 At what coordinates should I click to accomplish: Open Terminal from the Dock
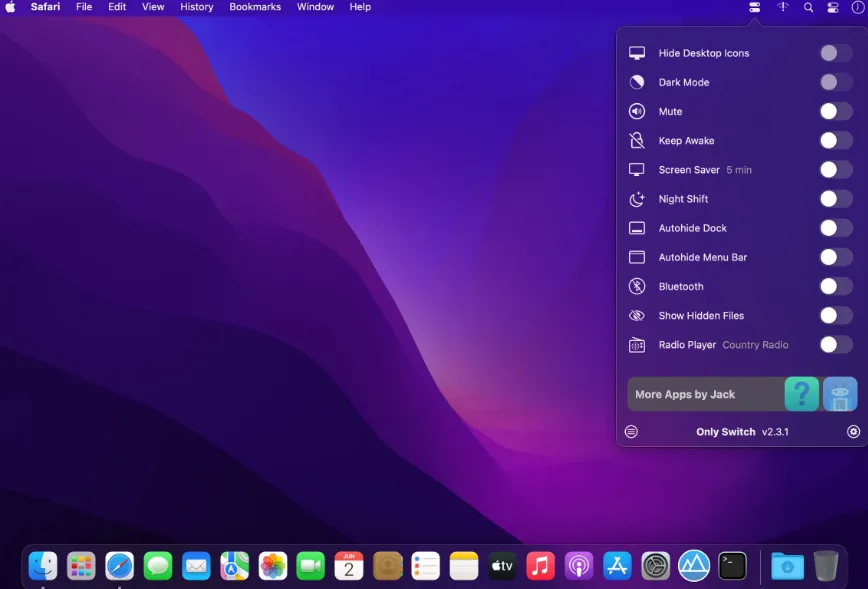click(x=732, y=566)
